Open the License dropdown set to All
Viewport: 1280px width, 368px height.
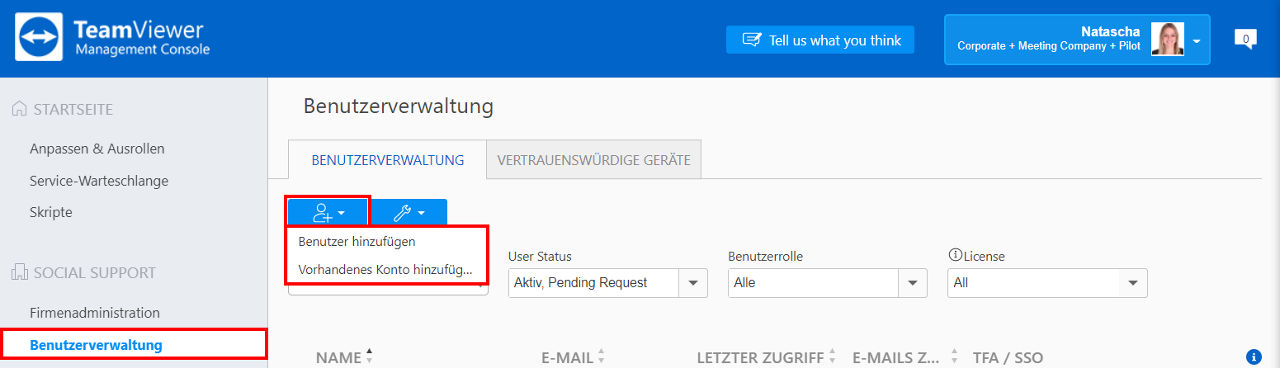pyautogui.click(x=1047, y=283)
